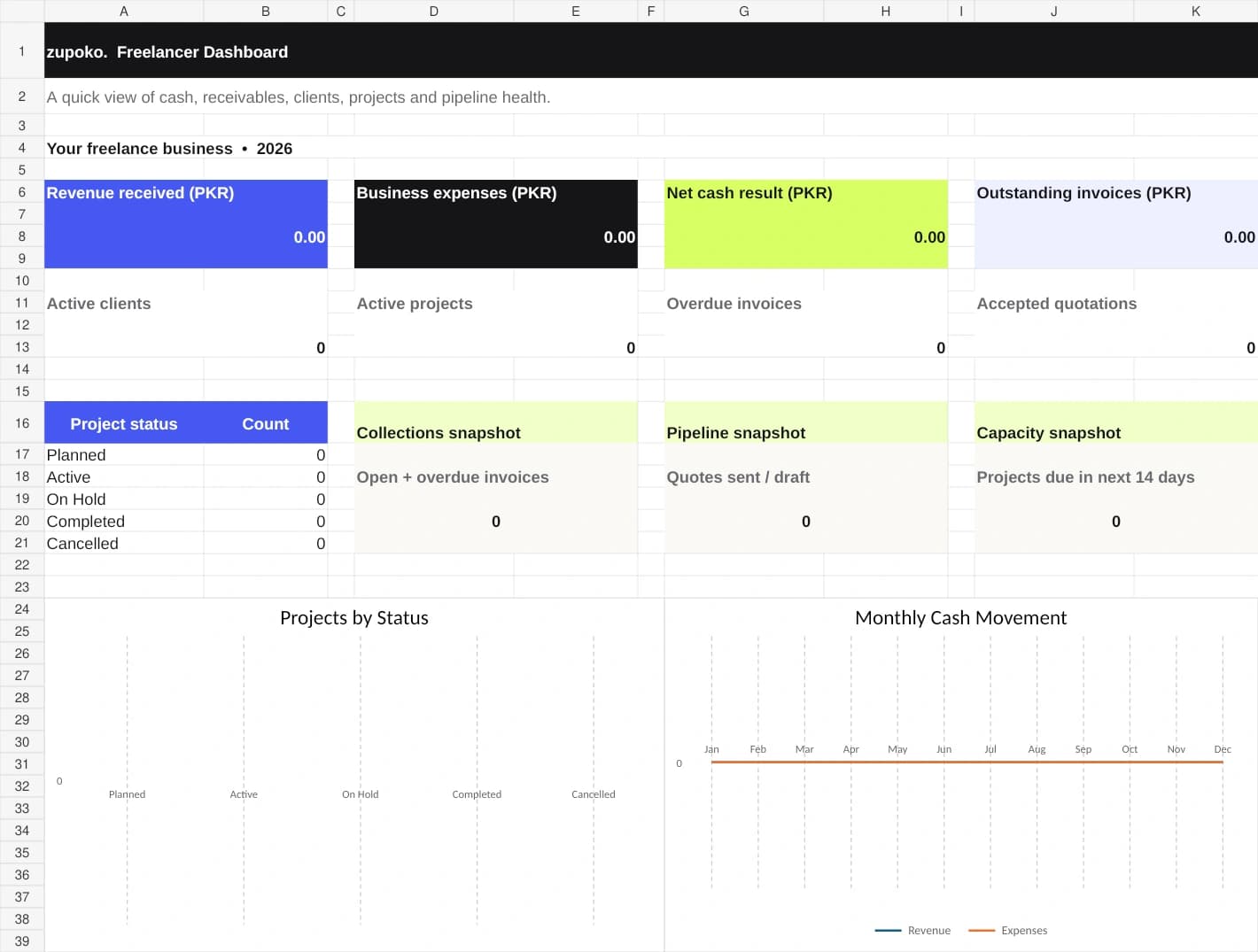Select column B header

coord(266,12)
